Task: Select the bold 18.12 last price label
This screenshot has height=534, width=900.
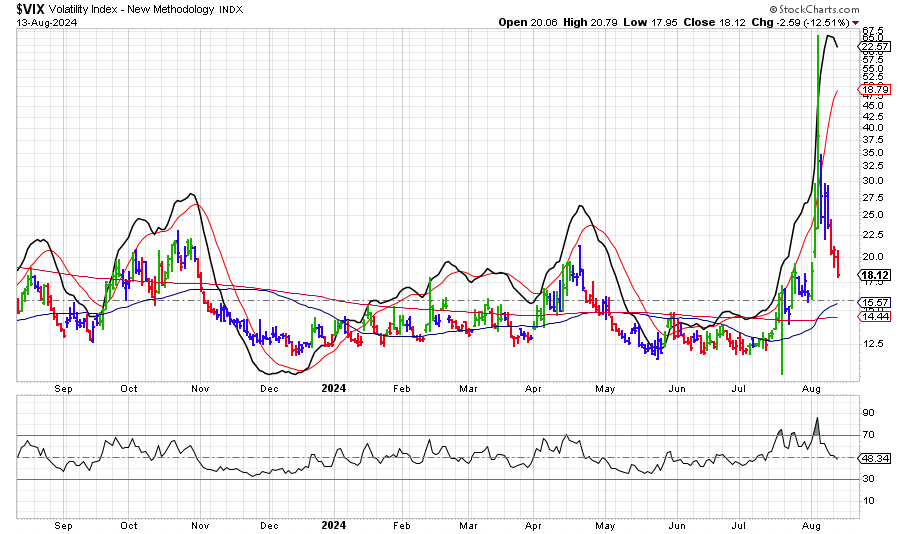Action: pos(875,275)
